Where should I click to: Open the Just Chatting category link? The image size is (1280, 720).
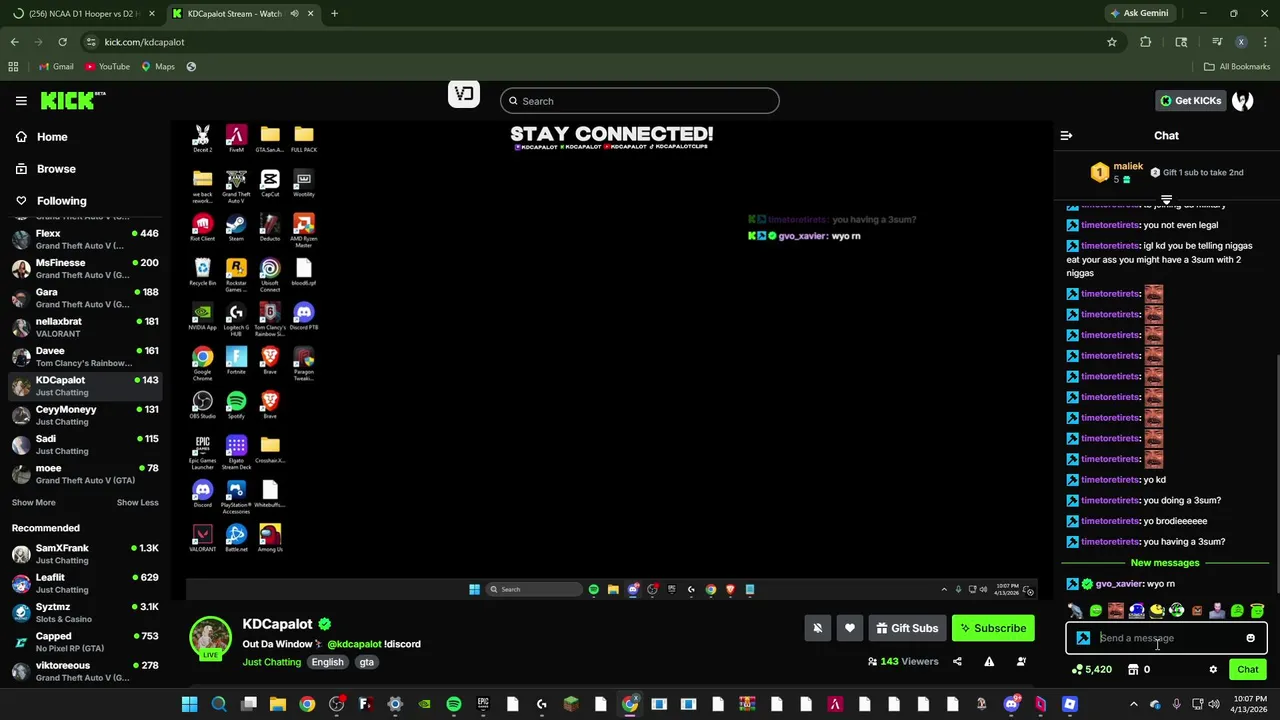coord(271,662)
